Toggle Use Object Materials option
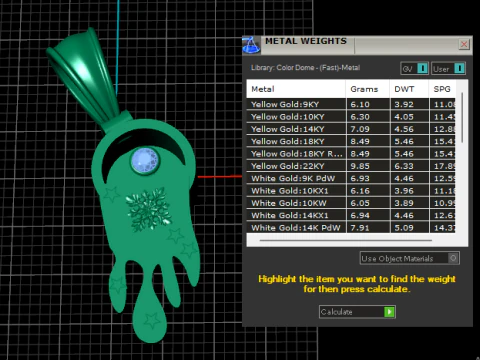Screen dimensions: 480x360 point(410,258)
